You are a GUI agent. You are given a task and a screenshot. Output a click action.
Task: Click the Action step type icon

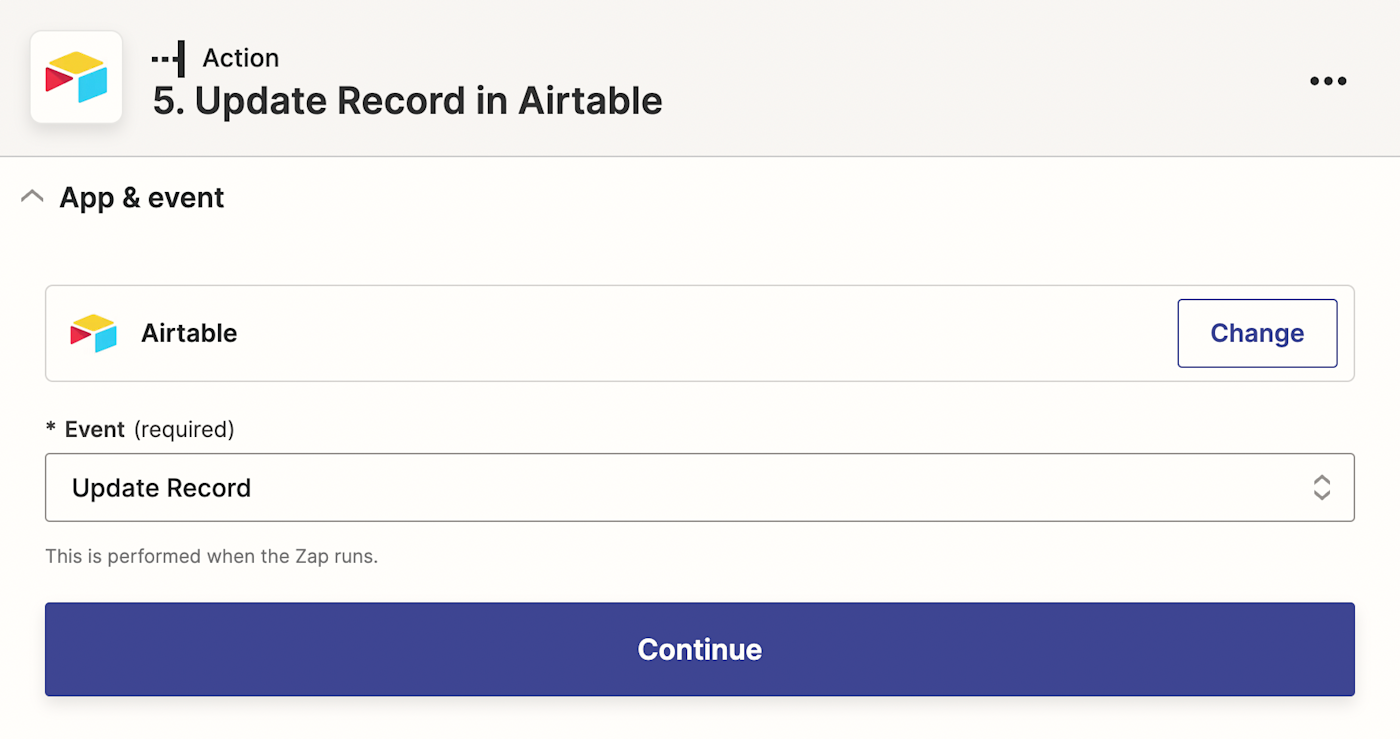168,59
